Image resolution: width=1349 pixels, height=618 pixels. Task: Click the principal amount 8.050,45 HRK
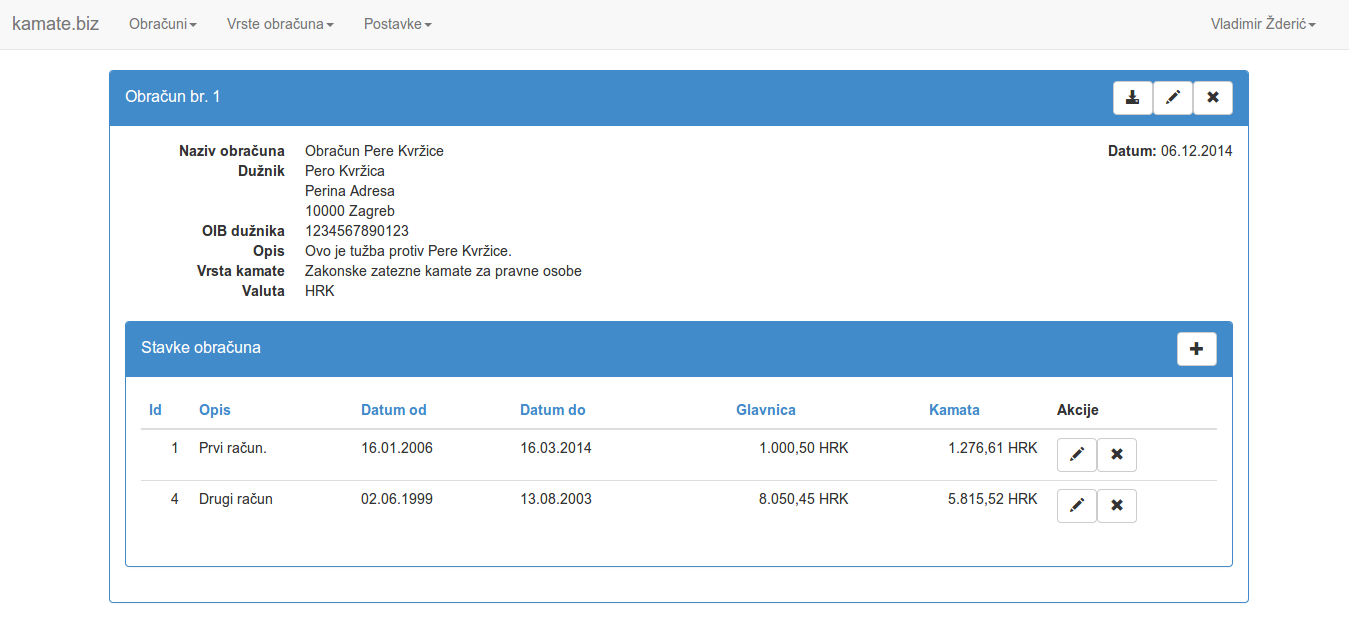804,499
